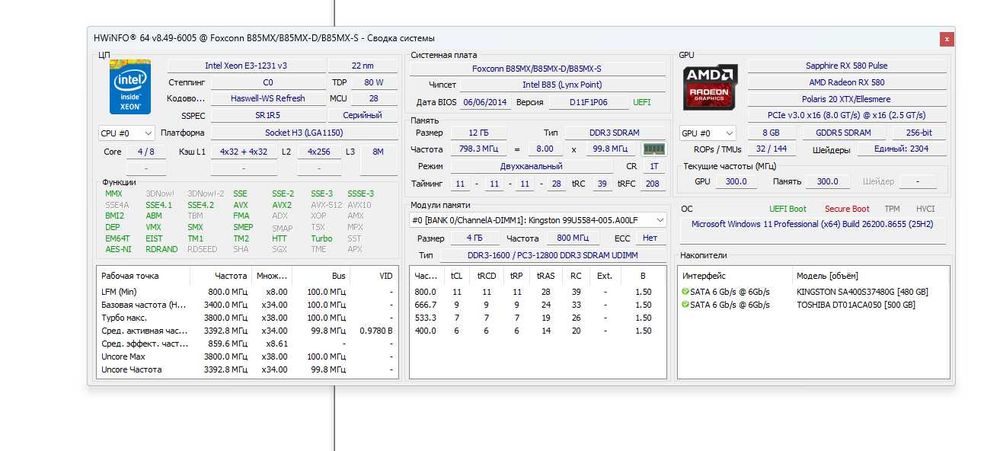Open the CPU #0 selector dropdown

click(126, 133)
